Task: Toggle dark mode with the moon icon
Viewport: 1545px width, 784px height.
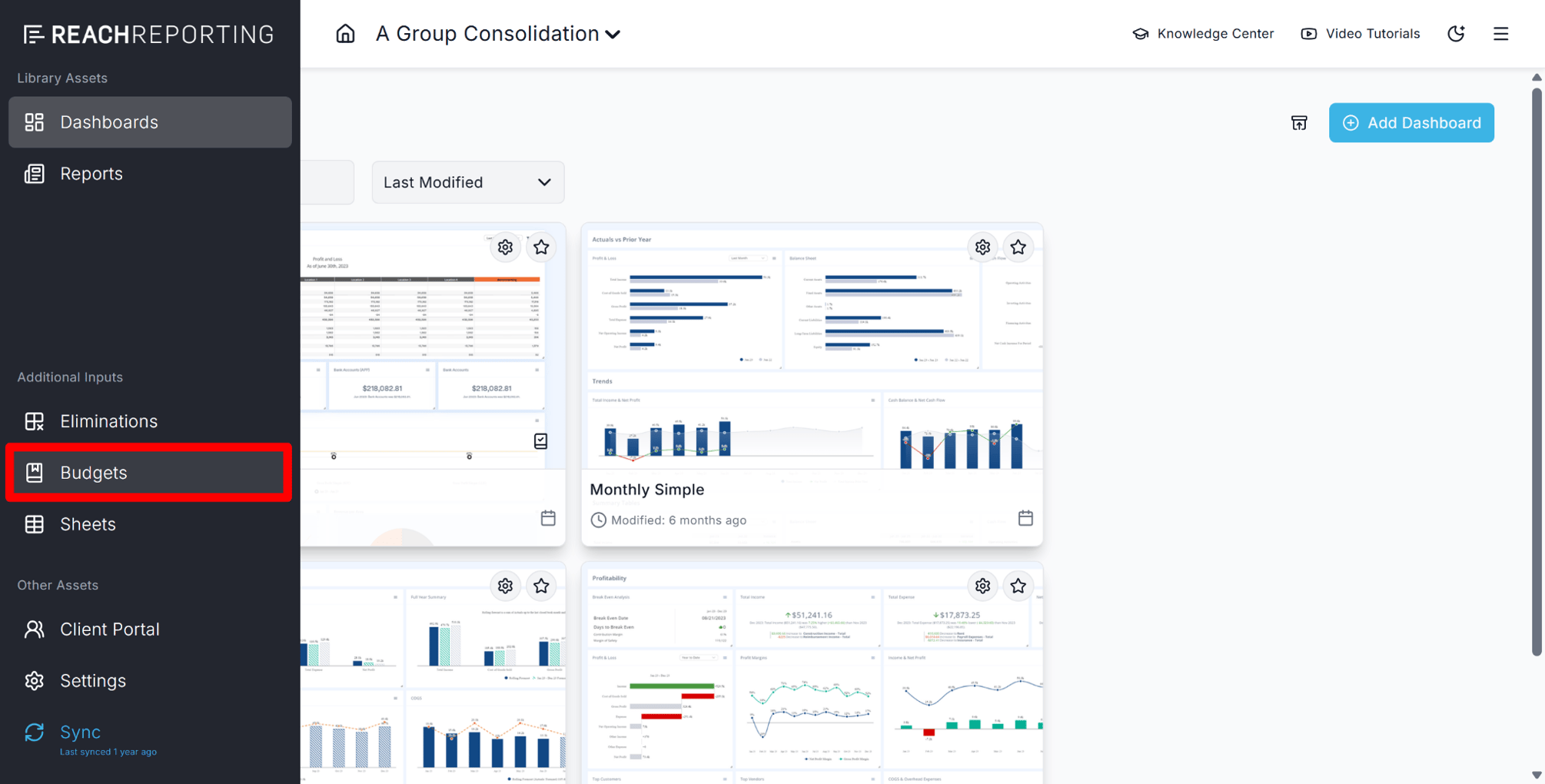Action: pos(1456,34)
